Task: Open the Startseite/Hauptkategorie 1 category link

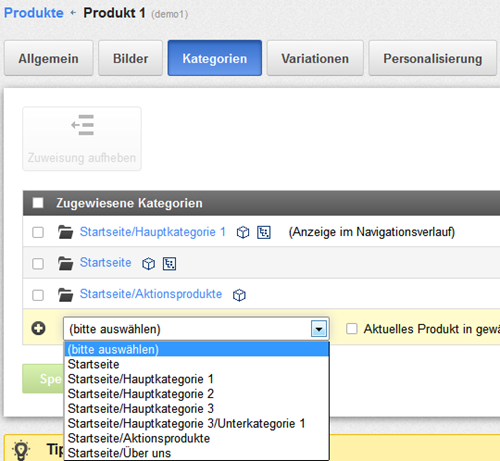Action: (x=153, y=232)
